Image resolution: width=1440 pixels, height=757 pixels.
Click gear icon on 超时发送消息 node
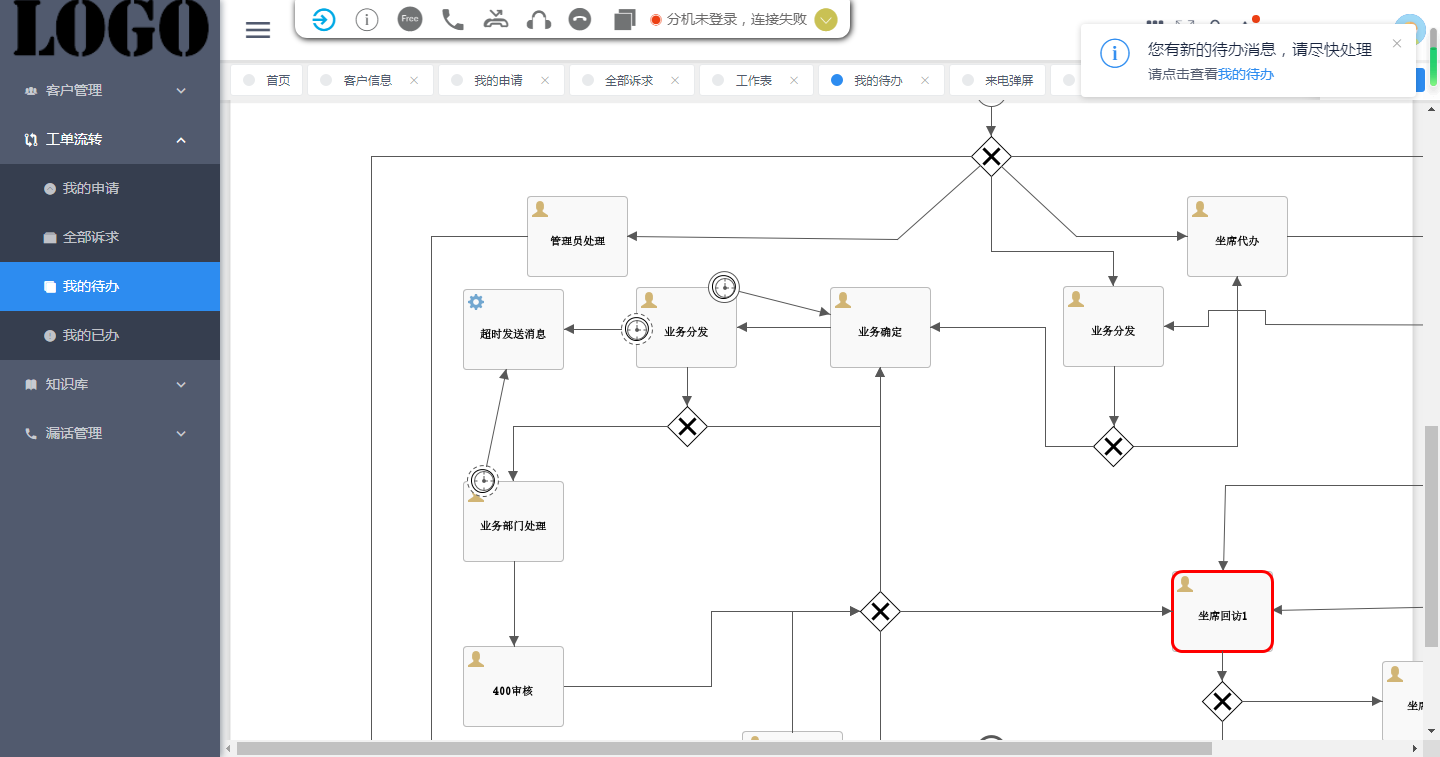476,302
